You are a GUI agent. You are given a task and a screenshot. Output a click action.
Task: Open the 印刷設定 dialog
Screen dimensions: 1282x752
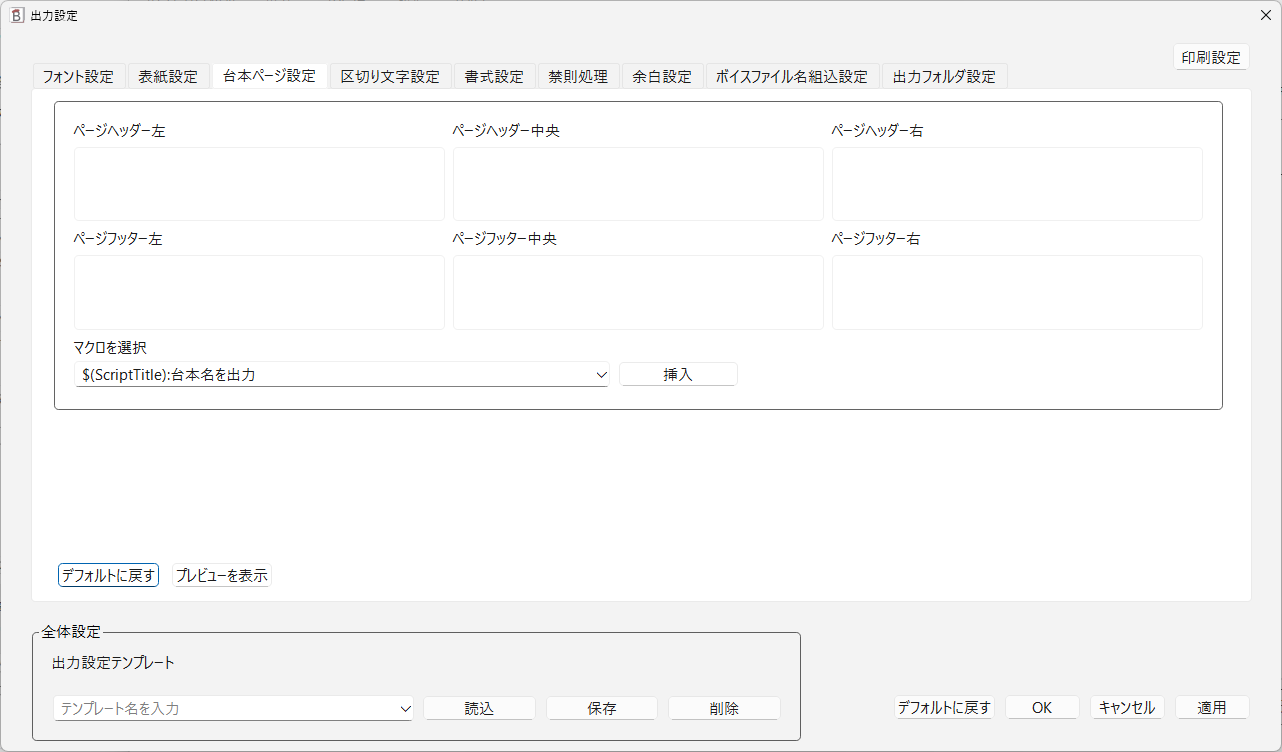click(1211, 57)
